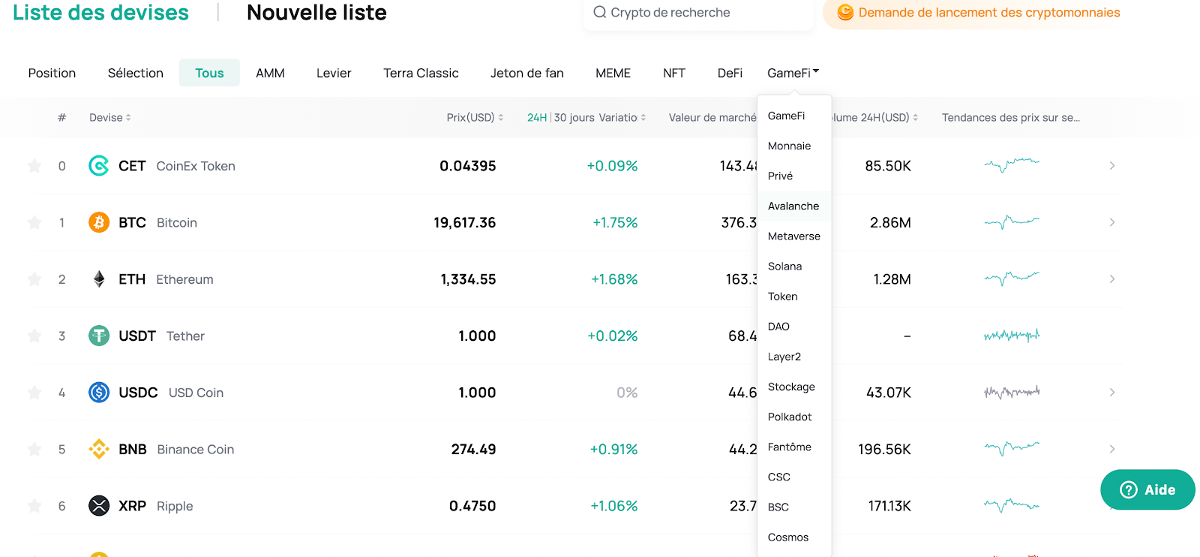Select the Tous filter tab
Image resolution: width=1200 pixels, height=557 pixels.
tap(210, 73)
